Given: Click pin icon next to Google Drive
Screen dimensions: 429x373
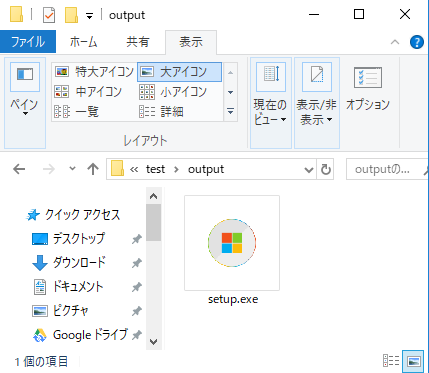Looking at the screenshot, I should (136, 335).
